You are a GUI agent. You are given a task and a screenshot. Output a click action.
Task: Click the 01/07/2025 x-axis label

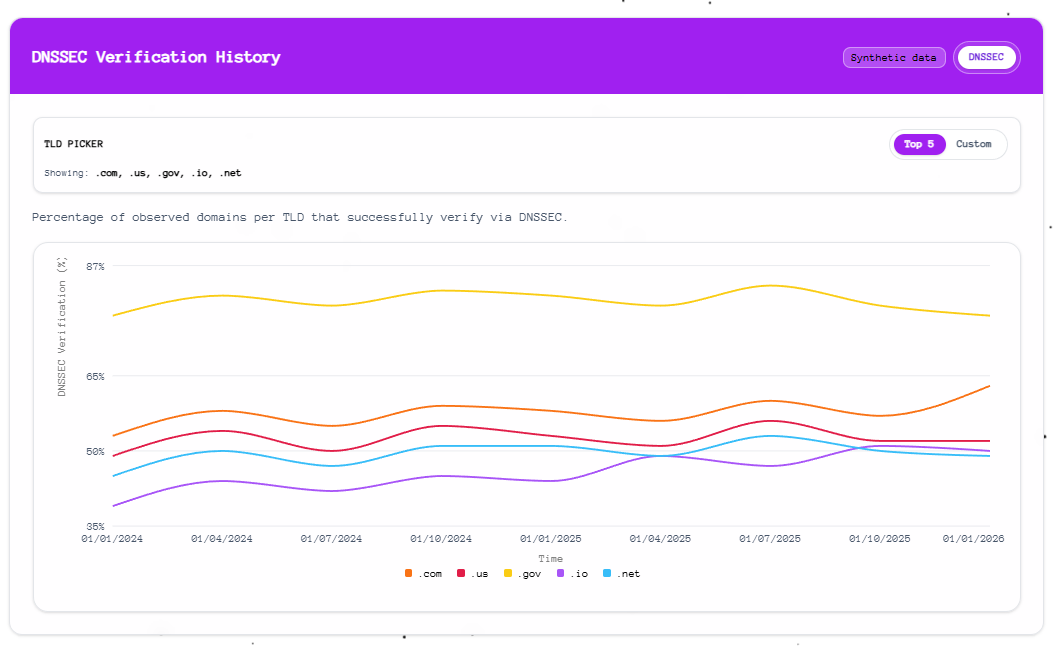pyautogui.click(x=770, y=538)
